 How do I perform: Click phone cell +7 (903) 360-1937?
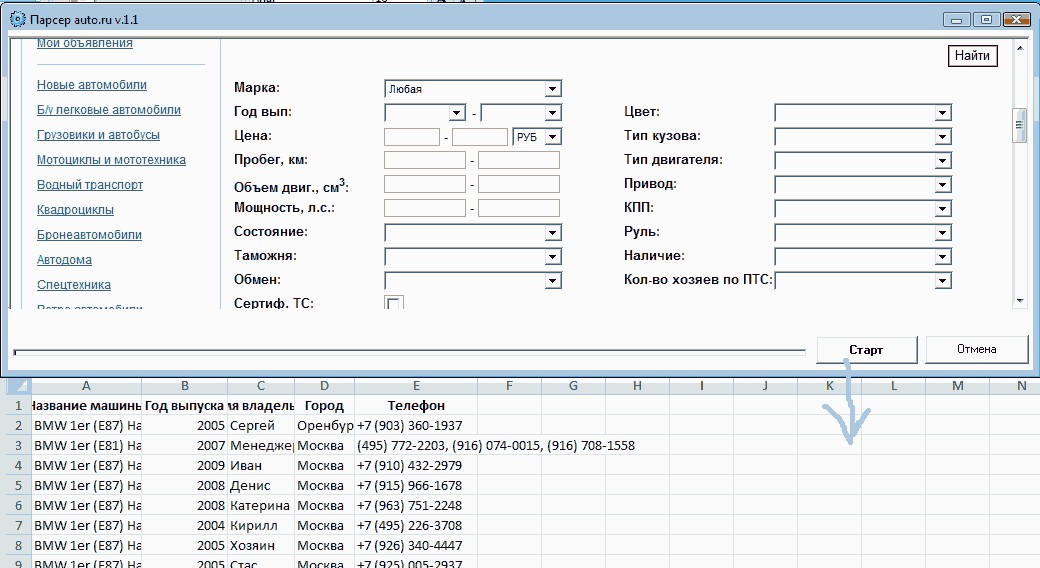[x=416, y=425]
